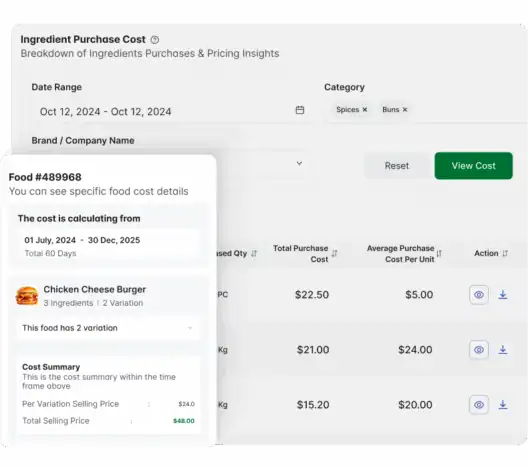
Task: Click help icon beside Ingredient Purchase Cost
Action: coord(155,40)
